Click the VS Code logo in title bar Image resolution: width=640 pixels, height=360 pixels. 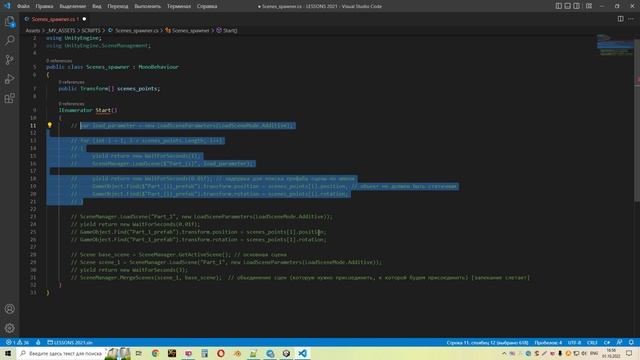[x=7, y=6]
